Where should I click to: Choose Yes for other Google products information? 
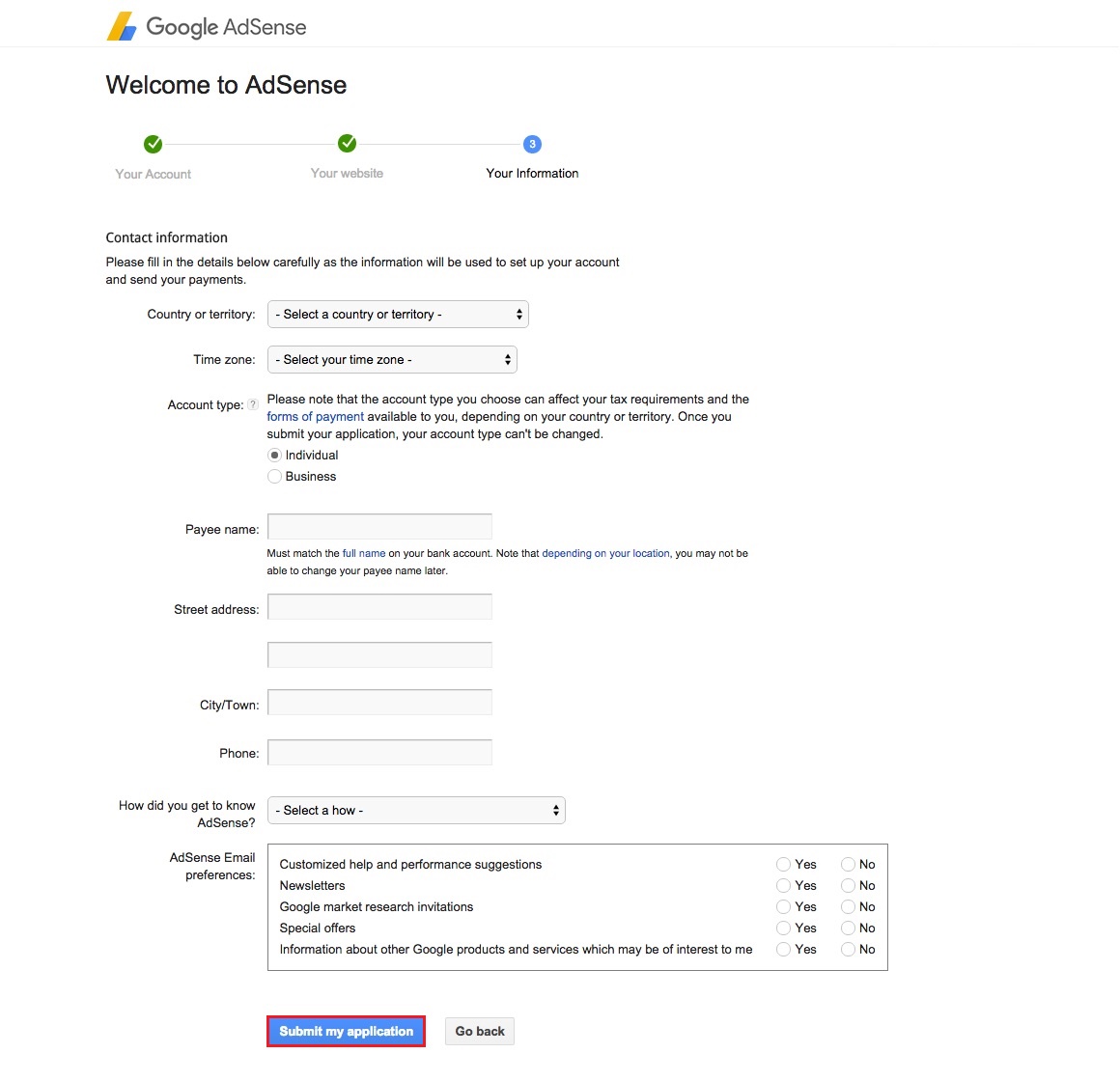tap(784, 950)
